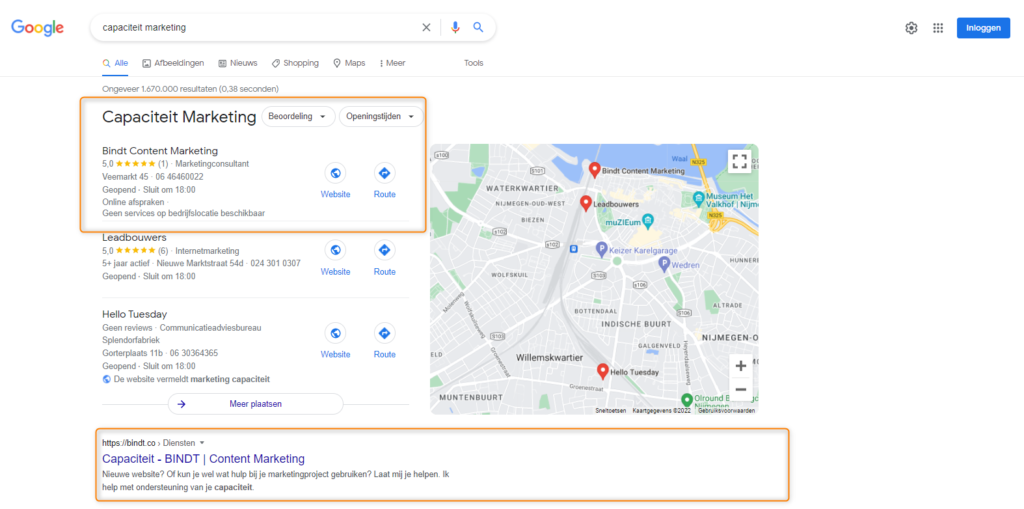Open the Hello Tuesday listing title
This screenshot has width=1024, height=509.
point(135,314)
